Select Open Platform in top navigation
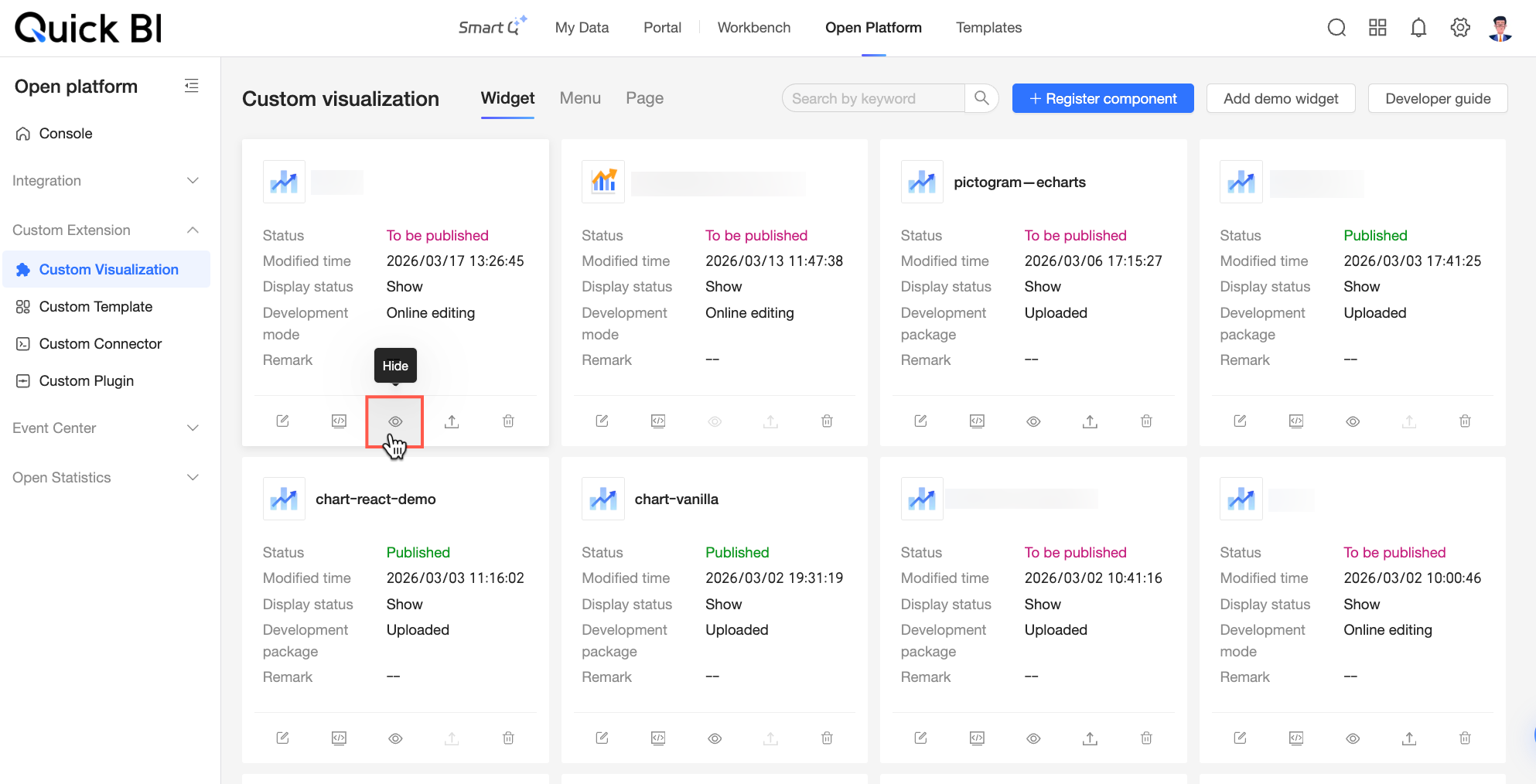Screen dimensions: 1536x784 [x=873, y=28]
